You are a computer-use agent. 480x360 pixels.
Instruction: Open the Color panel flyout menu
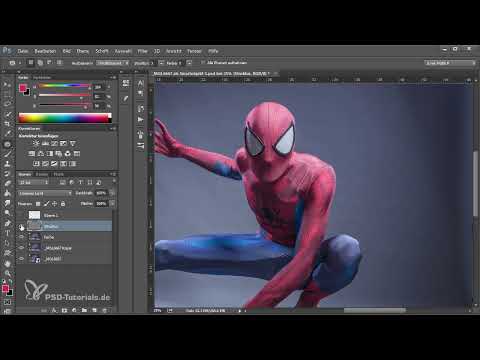click(113, 77)
